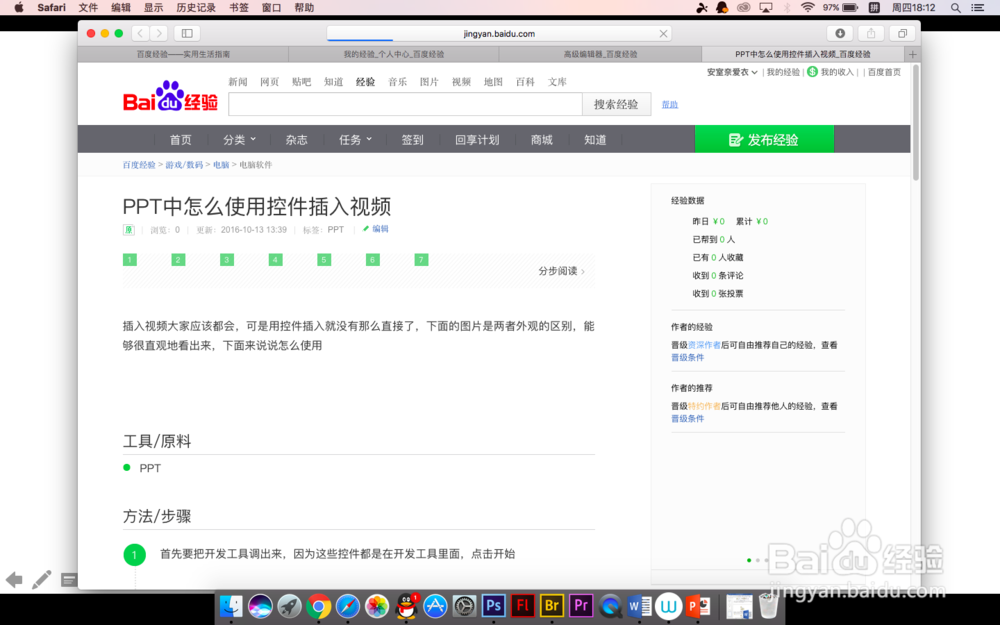Click the jingyan.baidu.com address bar
The image size is (1000, 625).
coord(499,34)
